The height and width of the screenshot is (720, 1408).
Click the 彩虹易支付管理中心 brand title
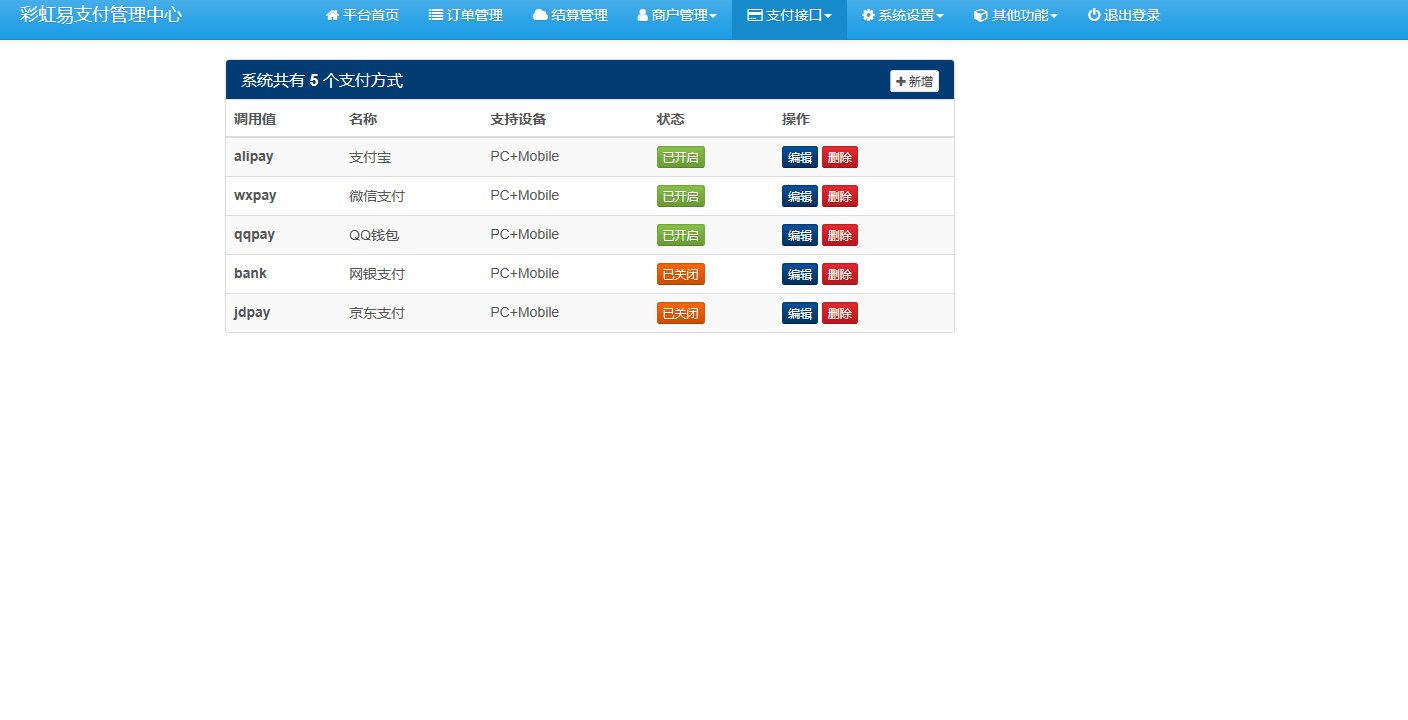point(101,15)
